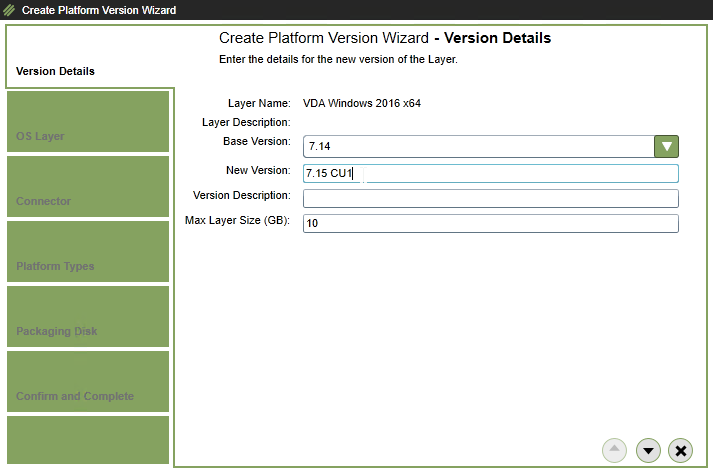Cancel the wizard with the X icon
Viewport: 713px width, 473px height.
pos(681,451)
